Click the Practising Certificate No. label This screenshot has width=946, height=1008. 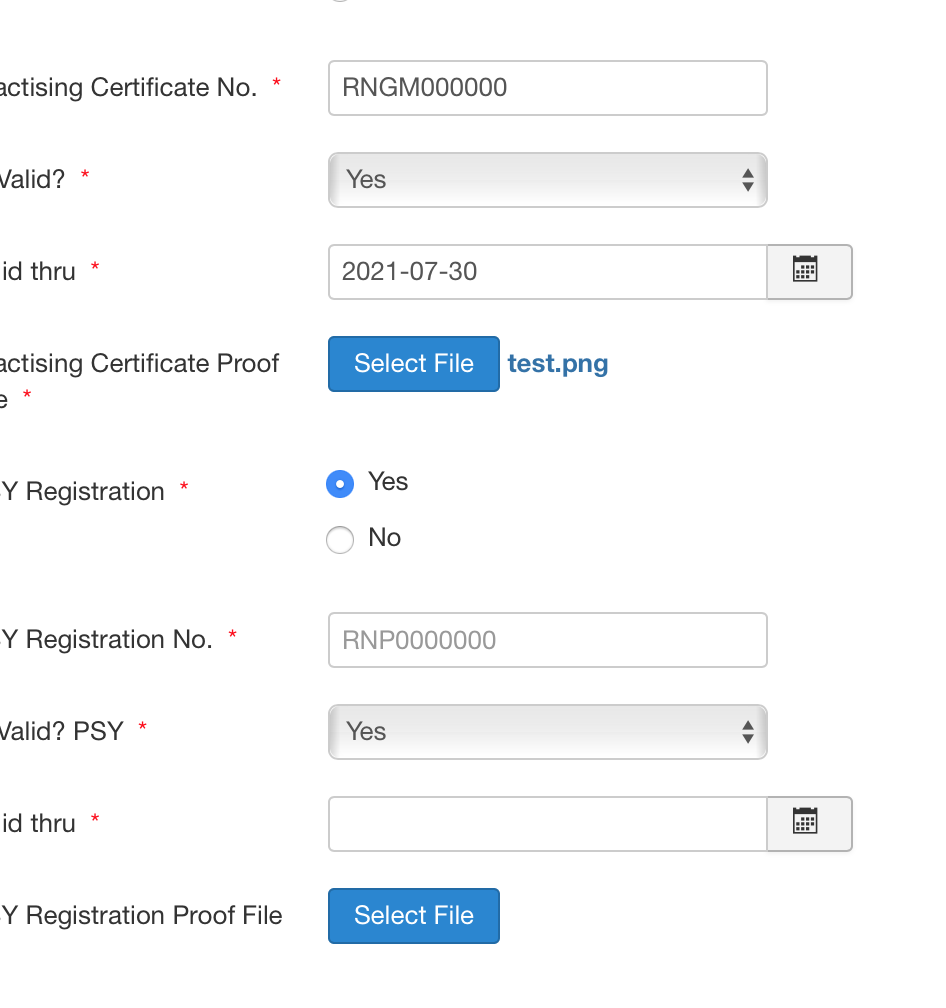coord(129,87)
